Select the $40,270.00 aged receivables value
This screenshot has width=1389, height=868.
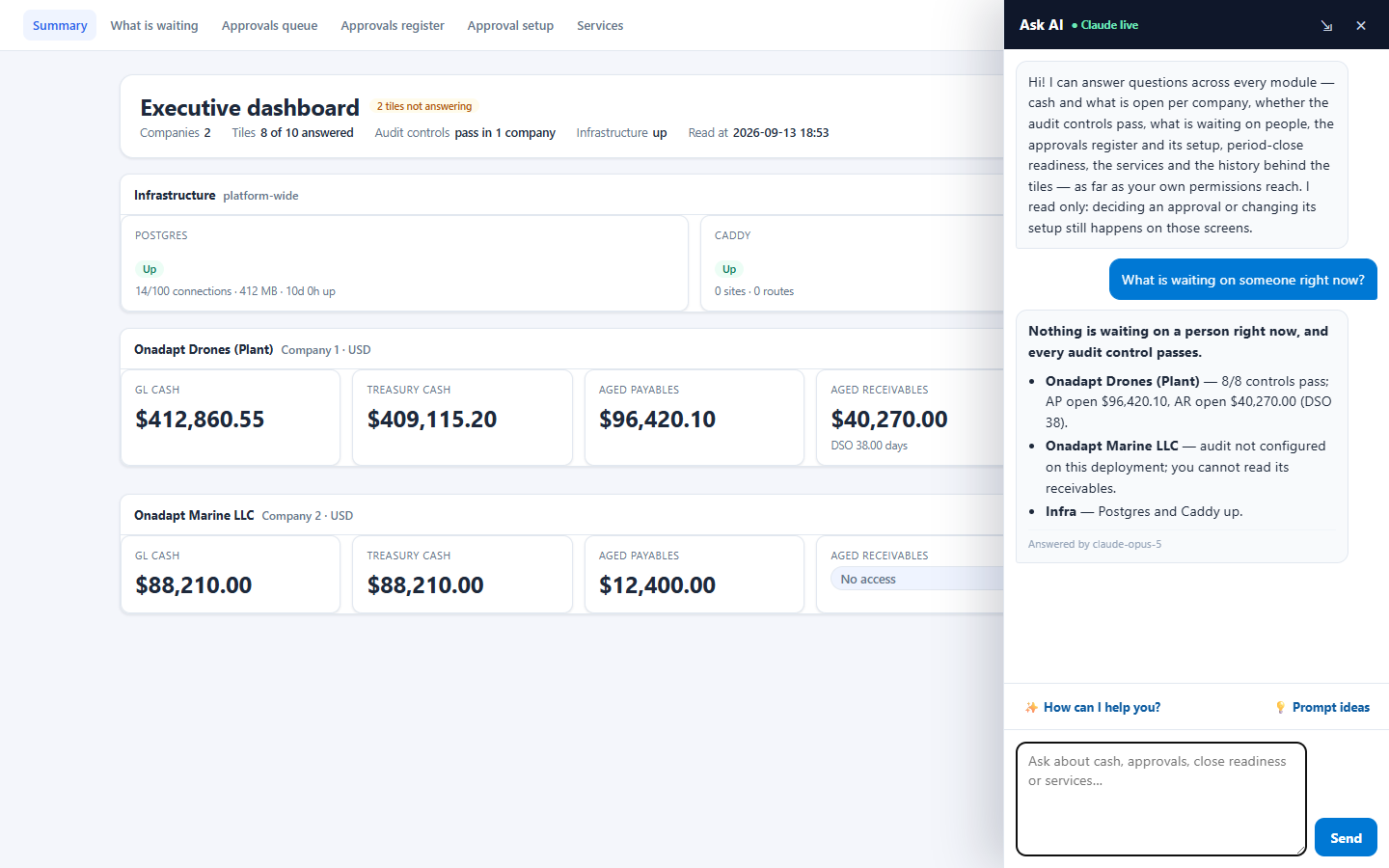coord(889,420)
